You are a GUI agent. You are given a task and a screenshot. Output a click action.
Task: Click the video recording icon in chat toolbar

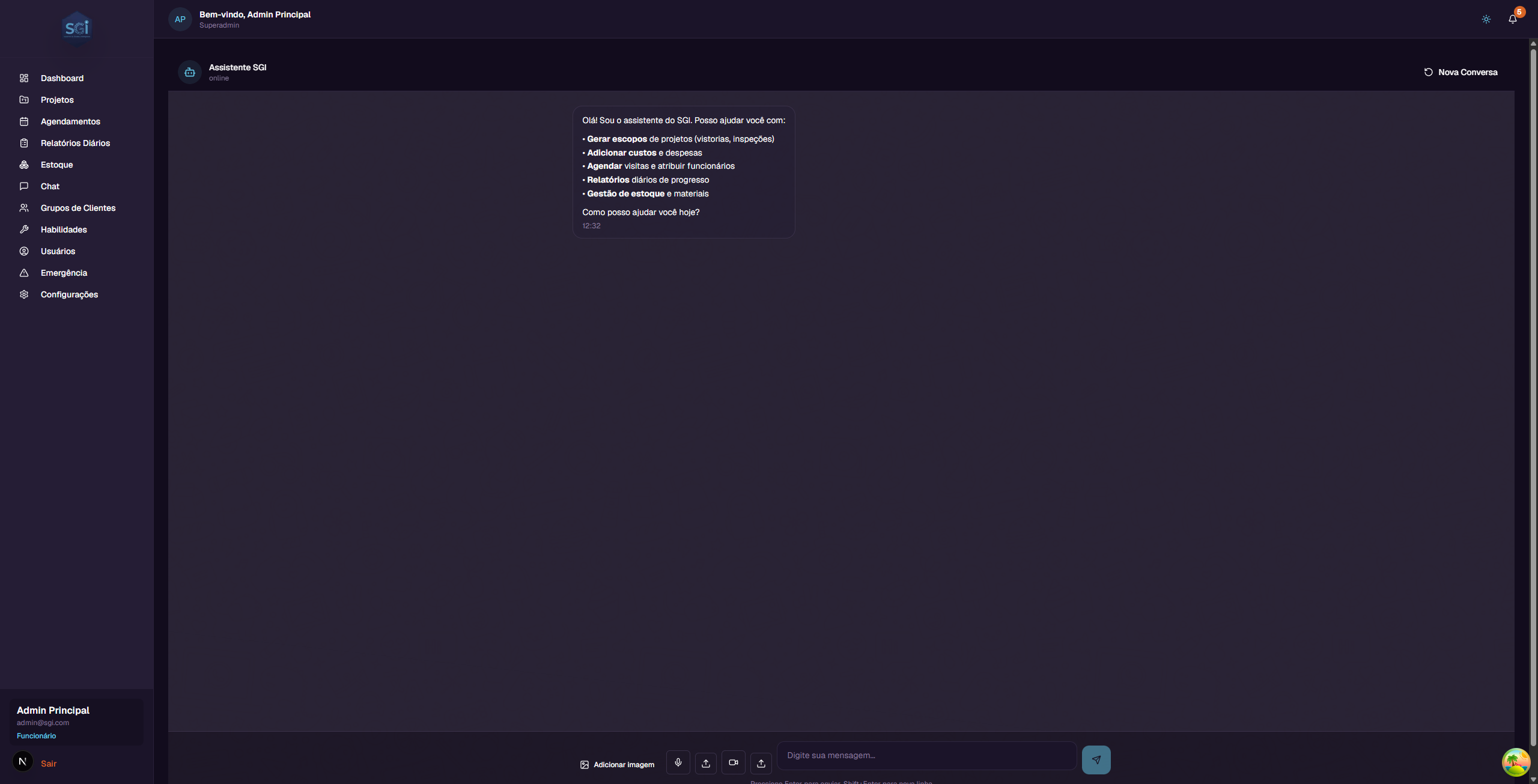coord(733,762)
